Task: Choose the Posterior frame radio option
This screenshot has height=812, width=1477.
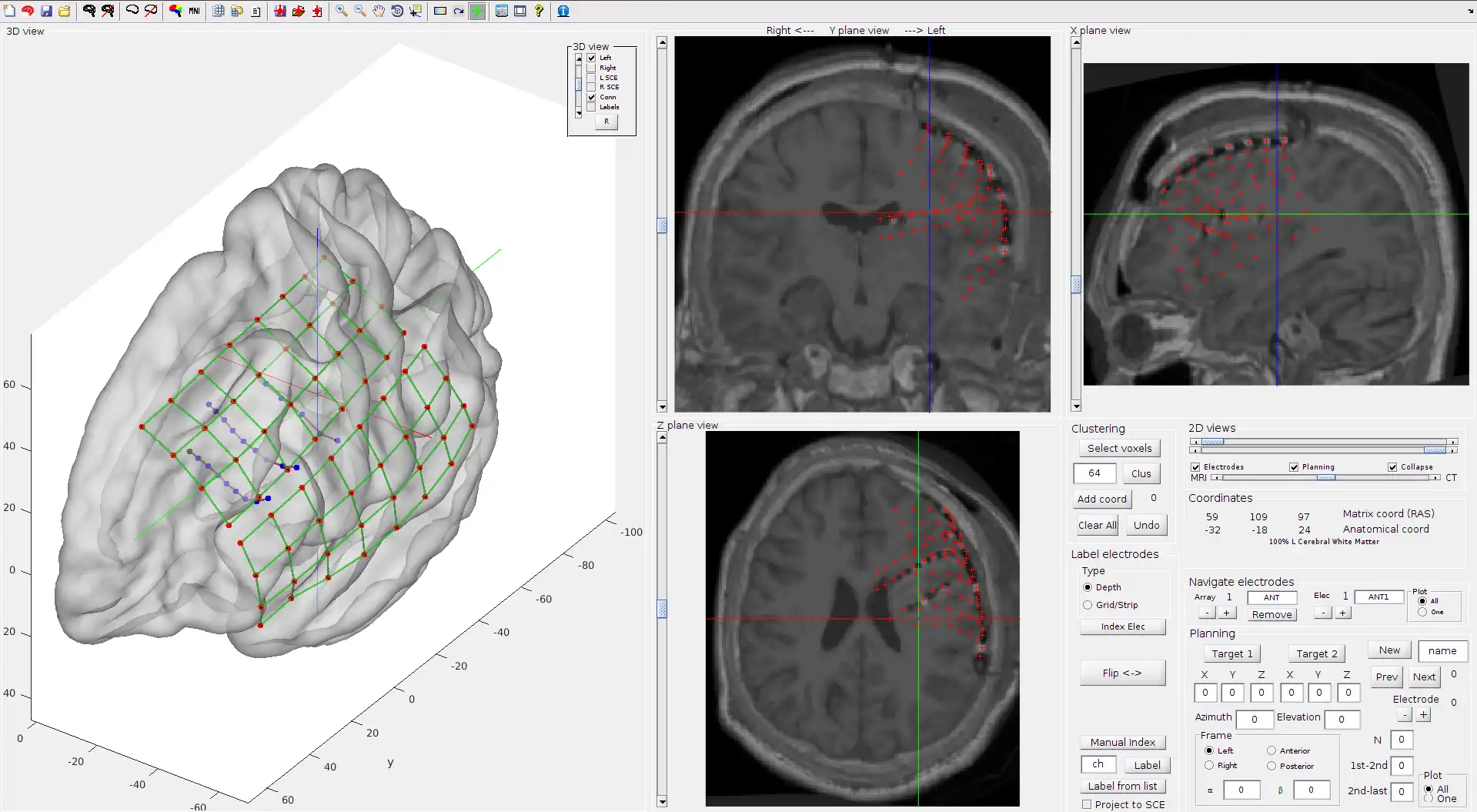Action: point(1271,766)
